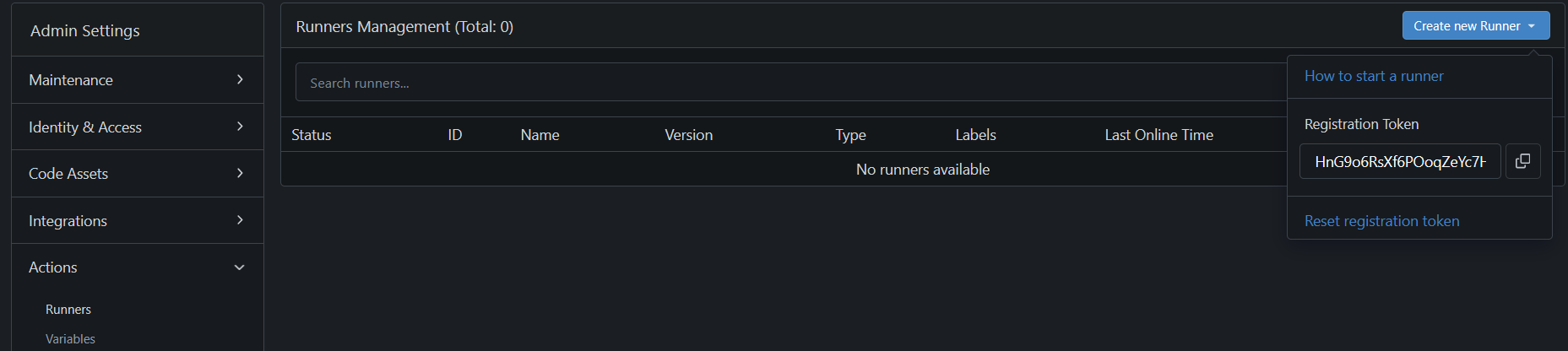Copy the registration token
The height and width of the screenshot is (351, 1568).
coord(1522,161)
